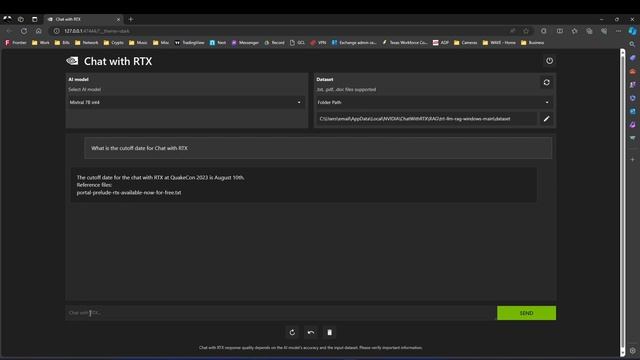Open the browser profile icon at top left

[x=7, y=19]
